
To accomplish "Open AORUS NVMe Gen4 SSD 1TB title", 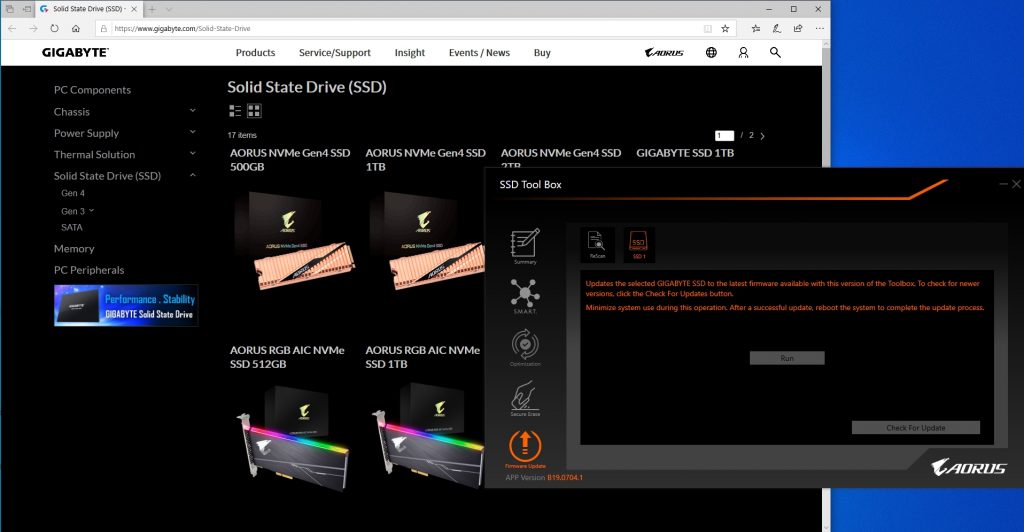I will click(425, 159).
